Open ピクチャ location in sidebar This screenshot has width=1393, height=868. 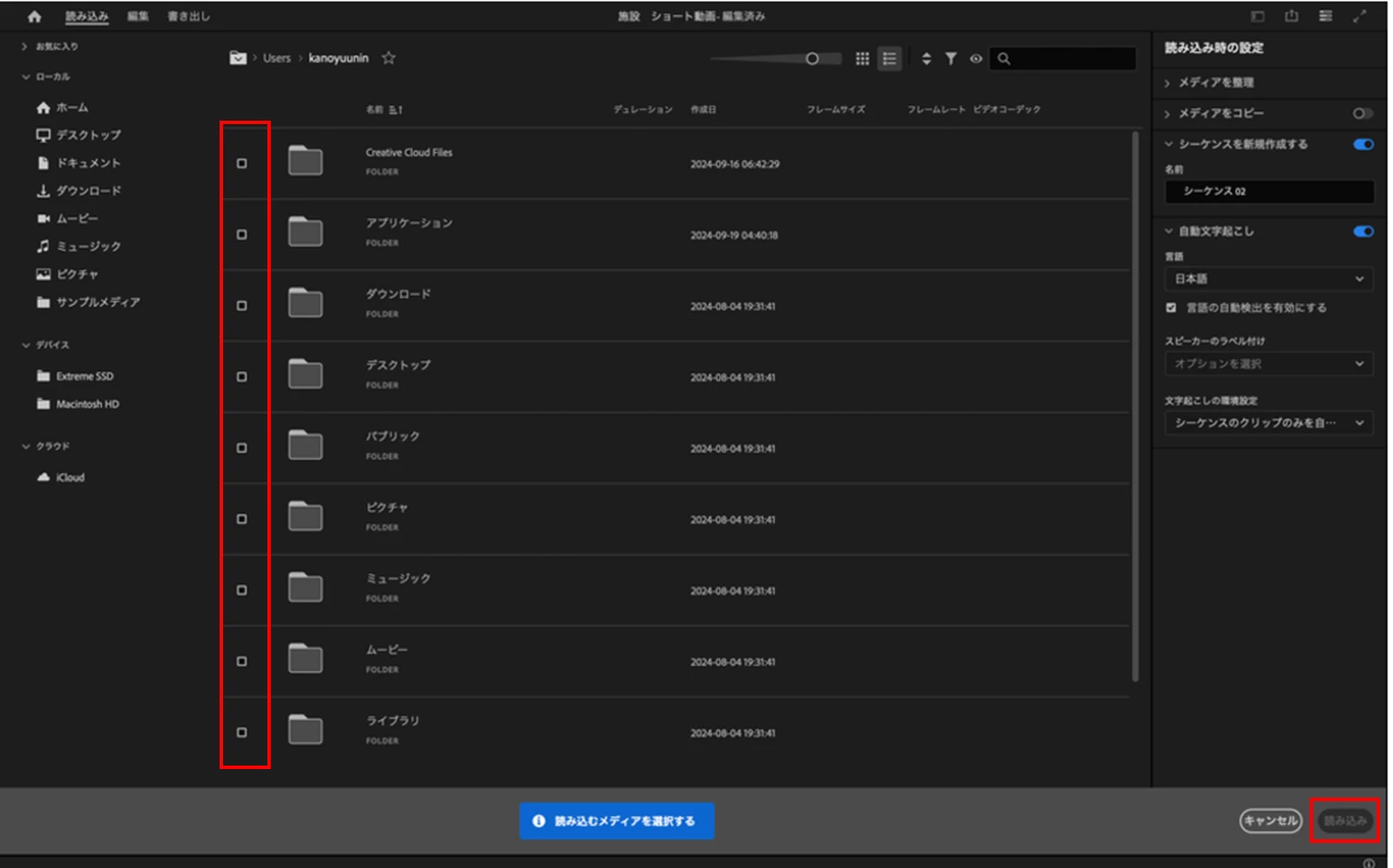[x=68, y=274]
